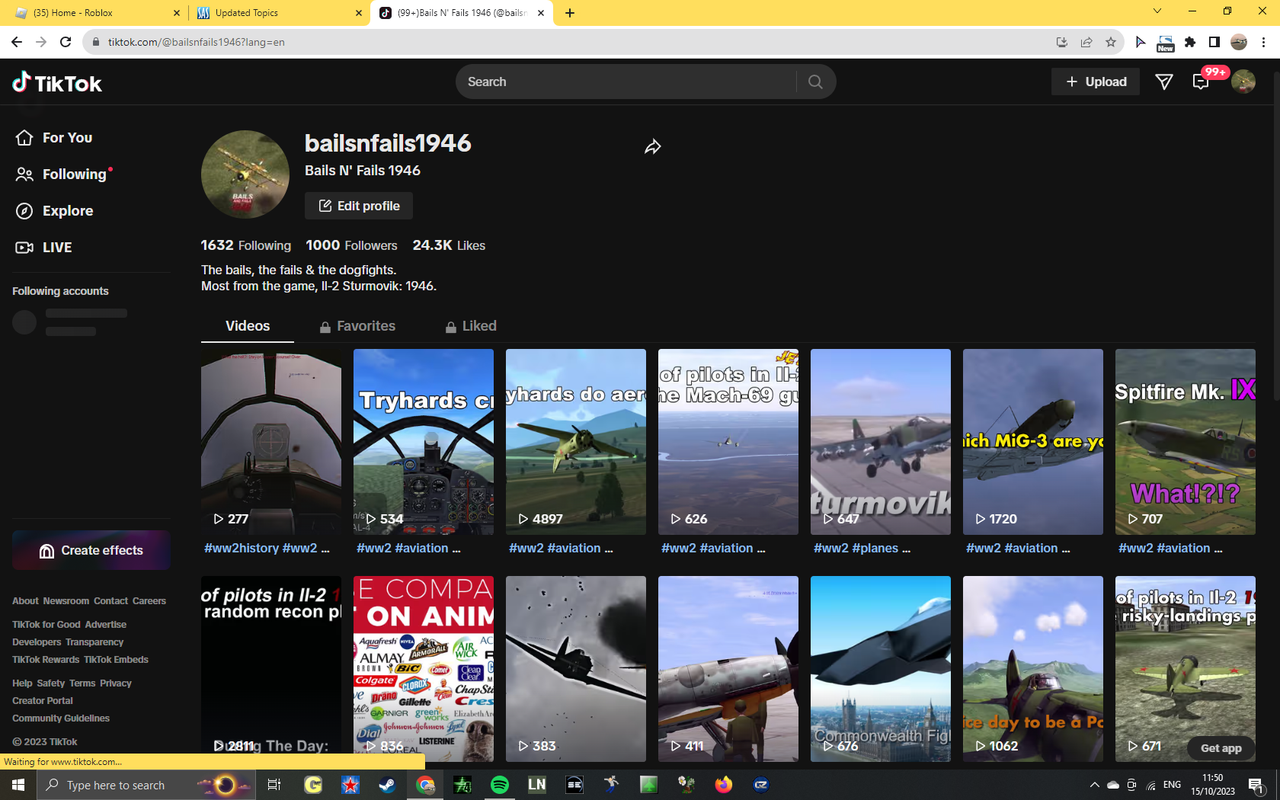This screenshot has width=1280, height=800.
Task: Open the MiG-3 video with 1720 views
Action: tap(1033, 442)
